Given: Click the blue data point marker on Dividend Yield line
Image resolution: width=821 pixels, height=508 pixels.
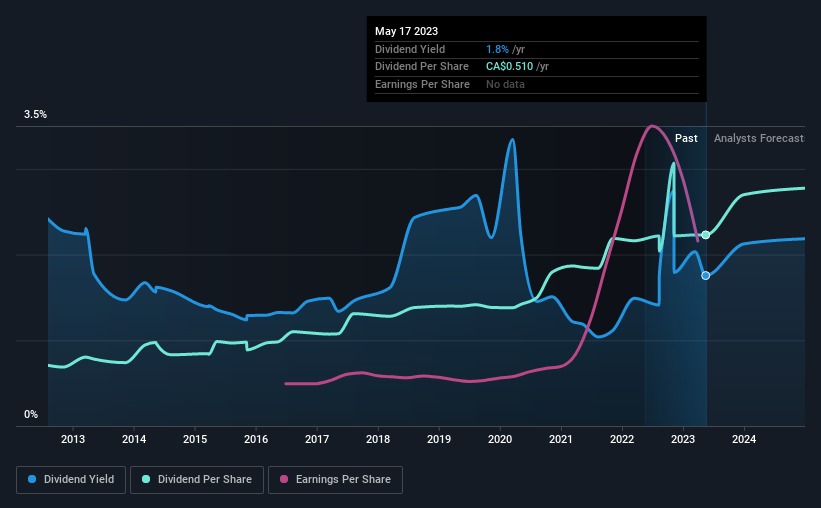Looking at the screenshot, I should (706, 275).
